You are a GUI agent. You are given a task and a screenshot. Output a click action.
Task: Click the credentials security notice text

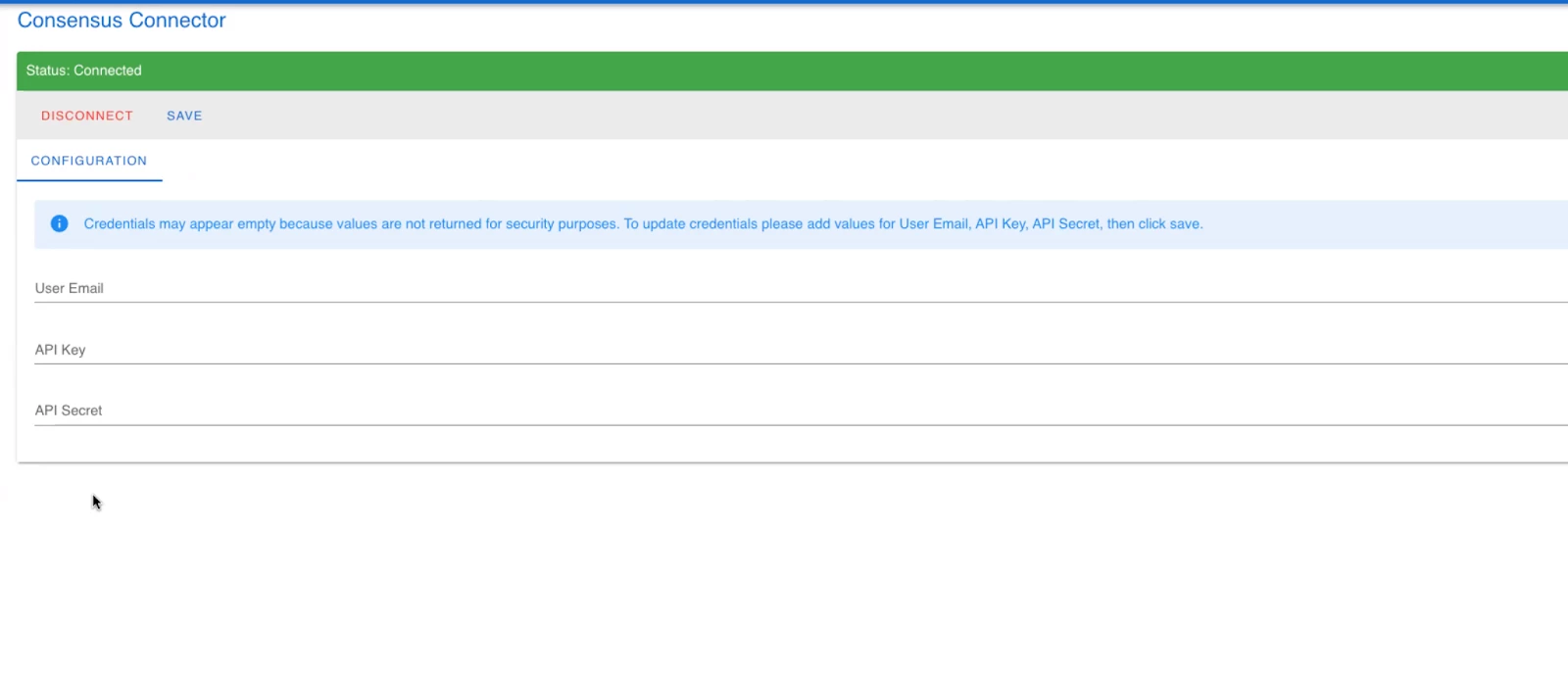pyautogui.click(x=643, y=224)
